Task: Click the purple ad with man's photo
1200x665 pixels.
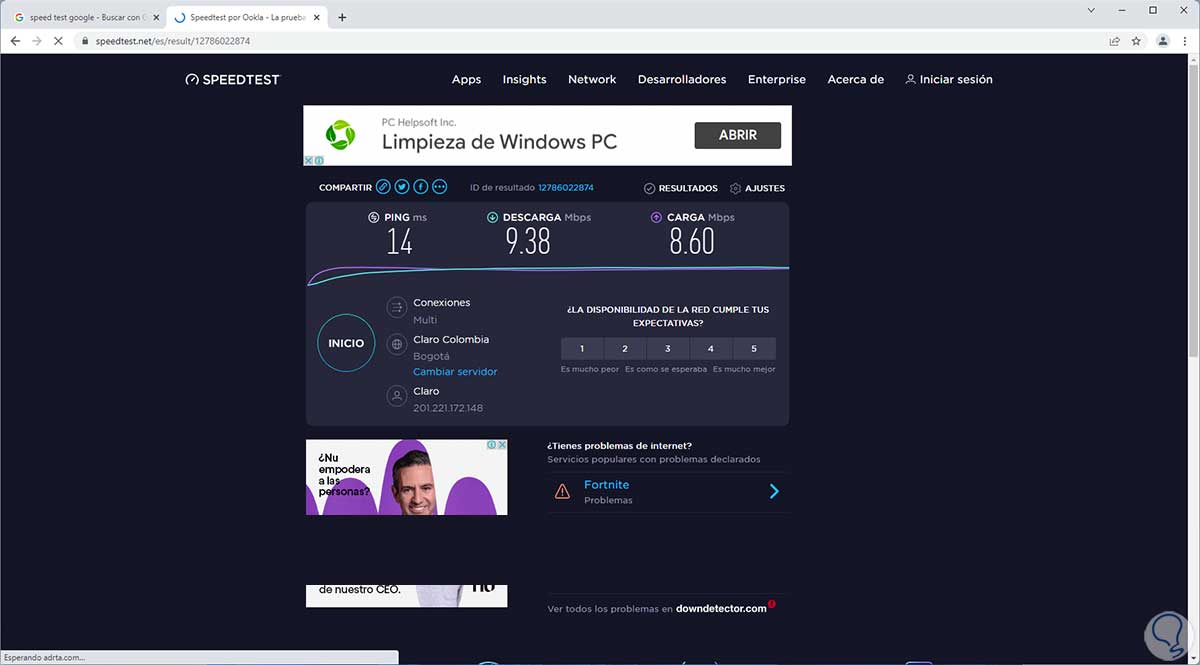Action: [407, 477]
